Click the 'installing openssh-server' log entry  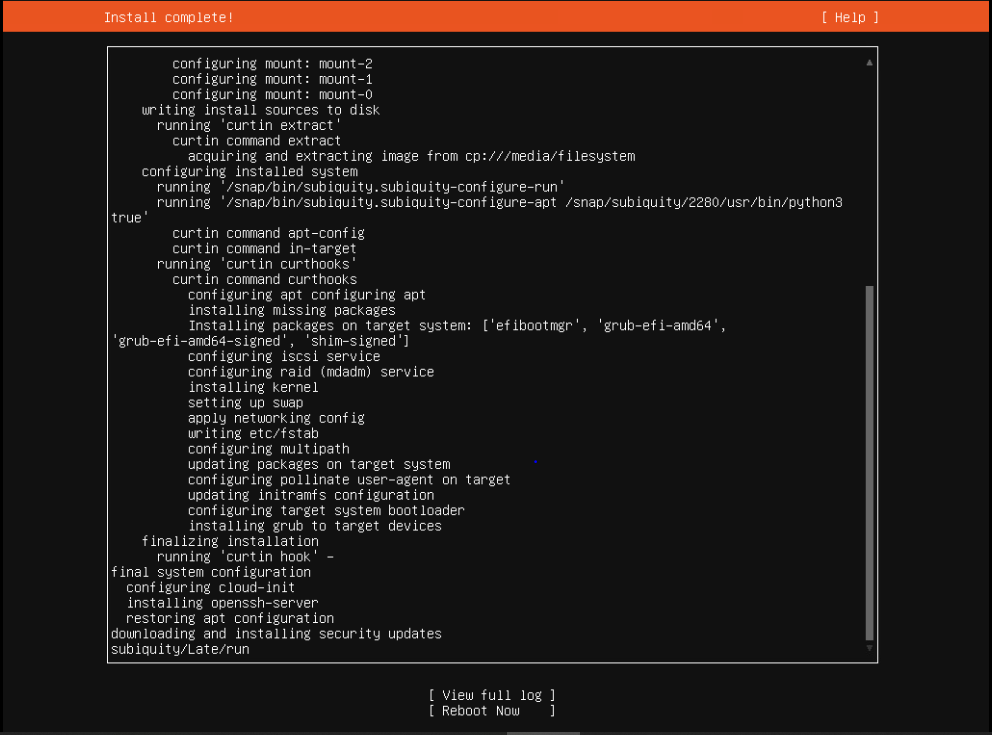pyautogui.click(x=222, y=603)
